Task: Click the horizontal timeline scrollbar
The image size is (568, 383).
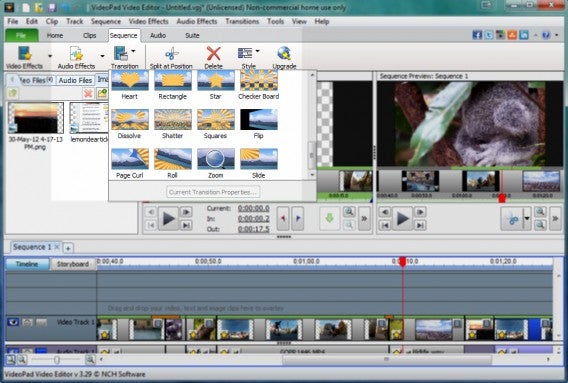Action: [387, 359]
